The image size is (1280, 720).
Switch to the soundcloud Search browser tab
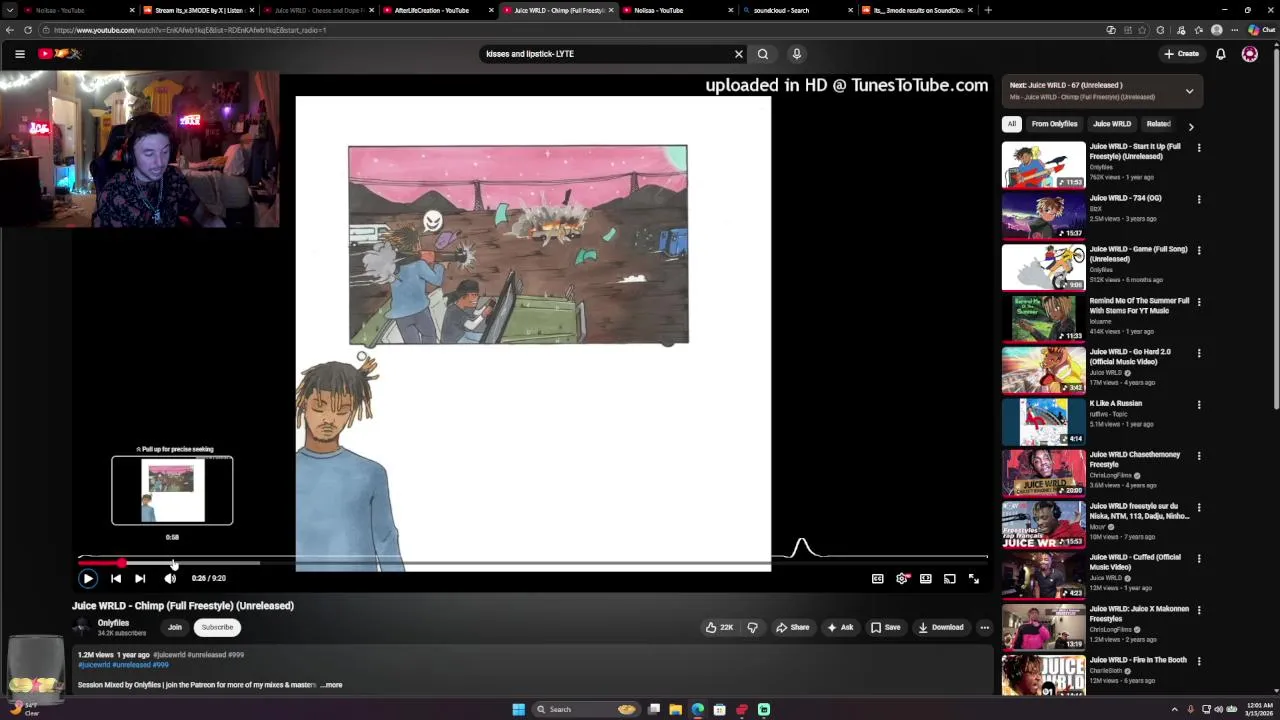781,10
